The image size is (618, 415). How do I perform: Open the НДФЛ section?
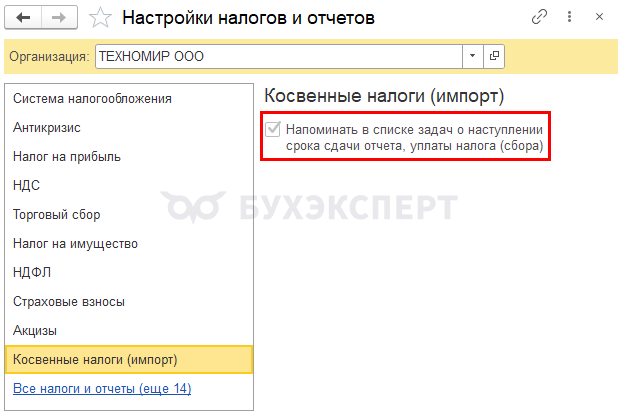pos(32,273)
